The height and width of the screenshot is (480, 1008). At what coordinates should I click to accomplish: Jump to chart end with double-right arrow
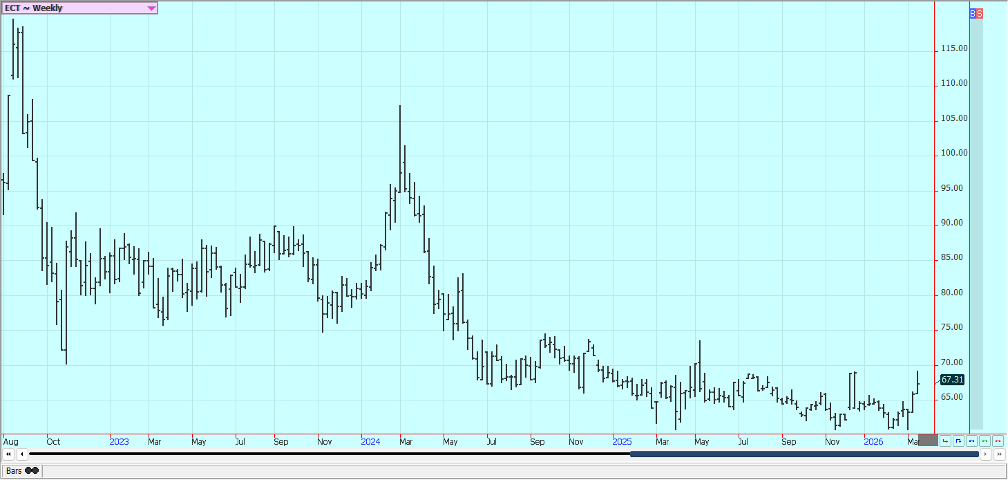pyautogui.click(x=998, y=454)
